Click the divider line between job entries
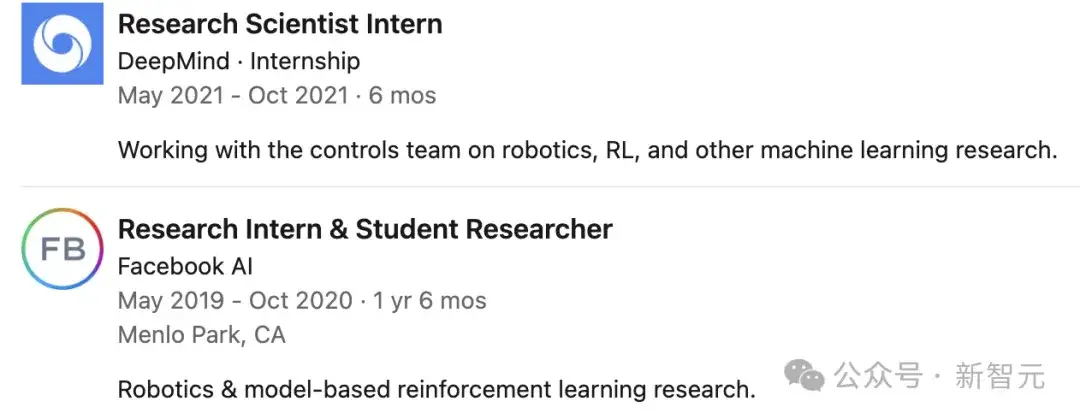1080x419 pixels. click(550, 187)
